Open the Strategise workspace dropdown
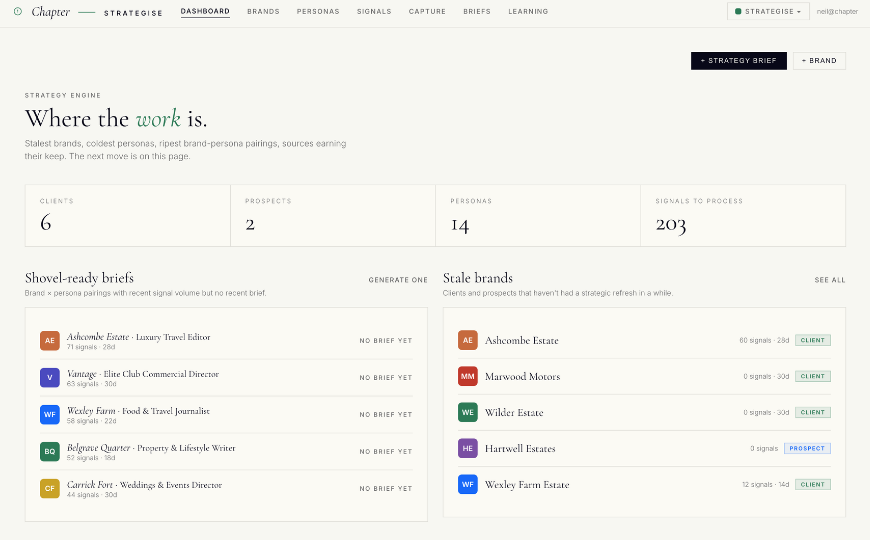870x540 pixels. tap(768, 11)
